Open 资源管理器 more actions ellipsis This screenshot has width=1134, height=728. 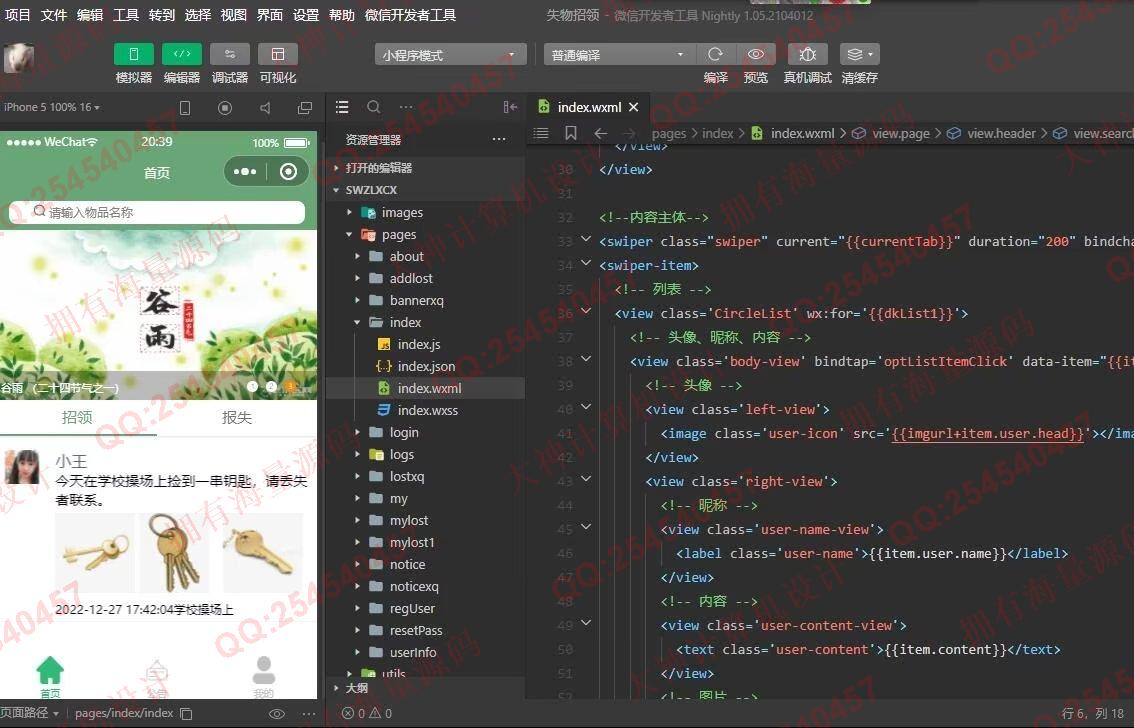click(499, 140)
